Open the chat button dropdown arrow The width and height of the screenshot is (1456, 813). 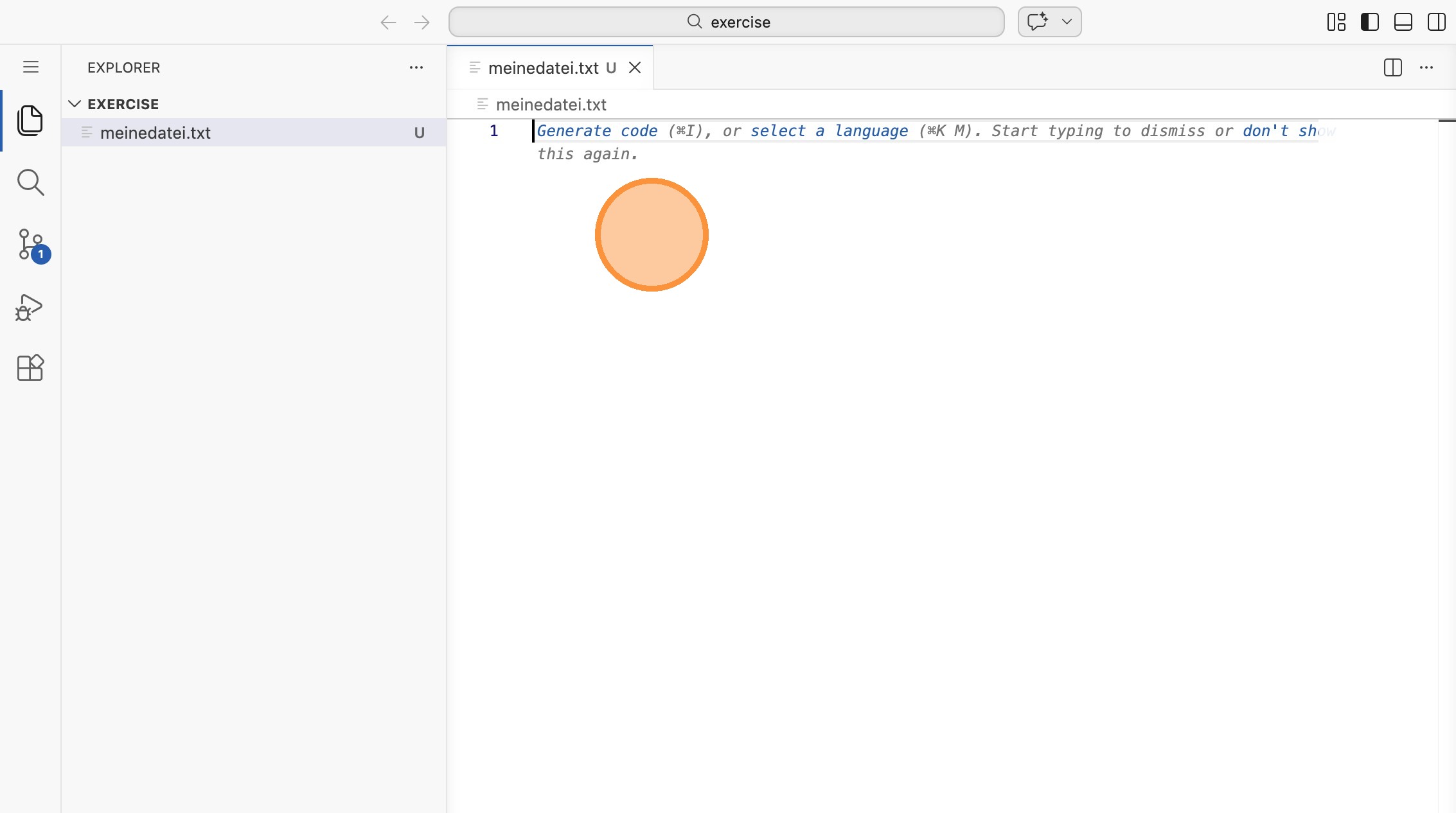1067,22
